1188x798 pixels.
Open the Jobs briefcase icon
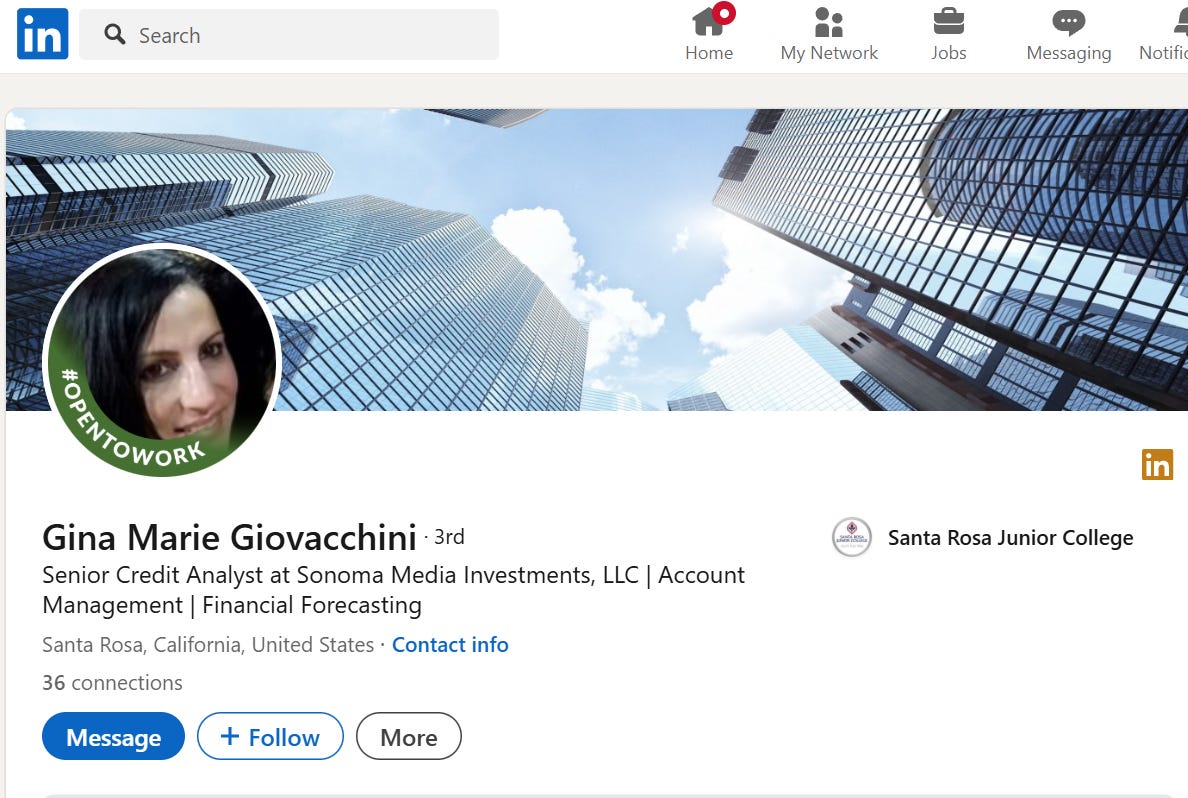point(949,21)
